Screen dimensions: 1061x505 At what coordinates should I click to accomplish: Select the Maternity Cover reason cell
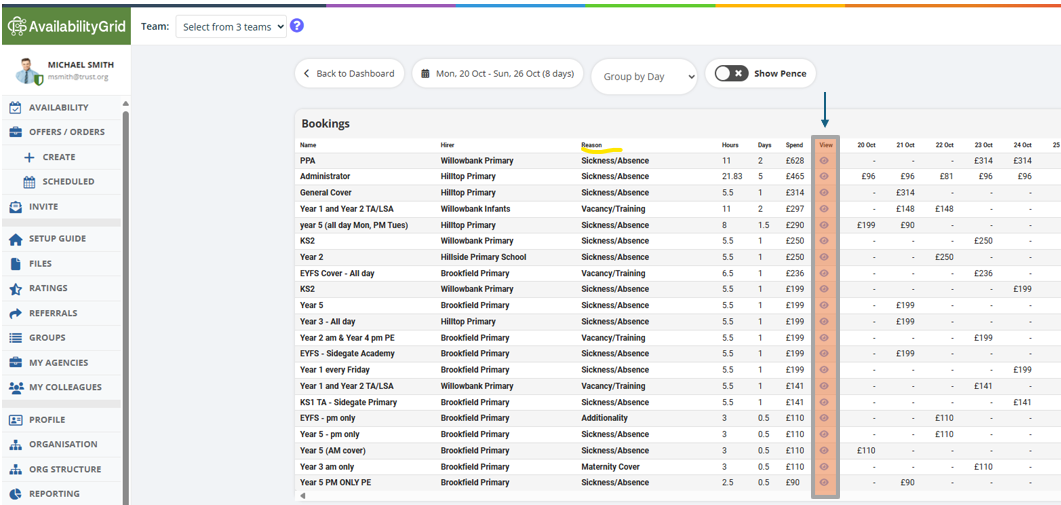click(610, 467)
